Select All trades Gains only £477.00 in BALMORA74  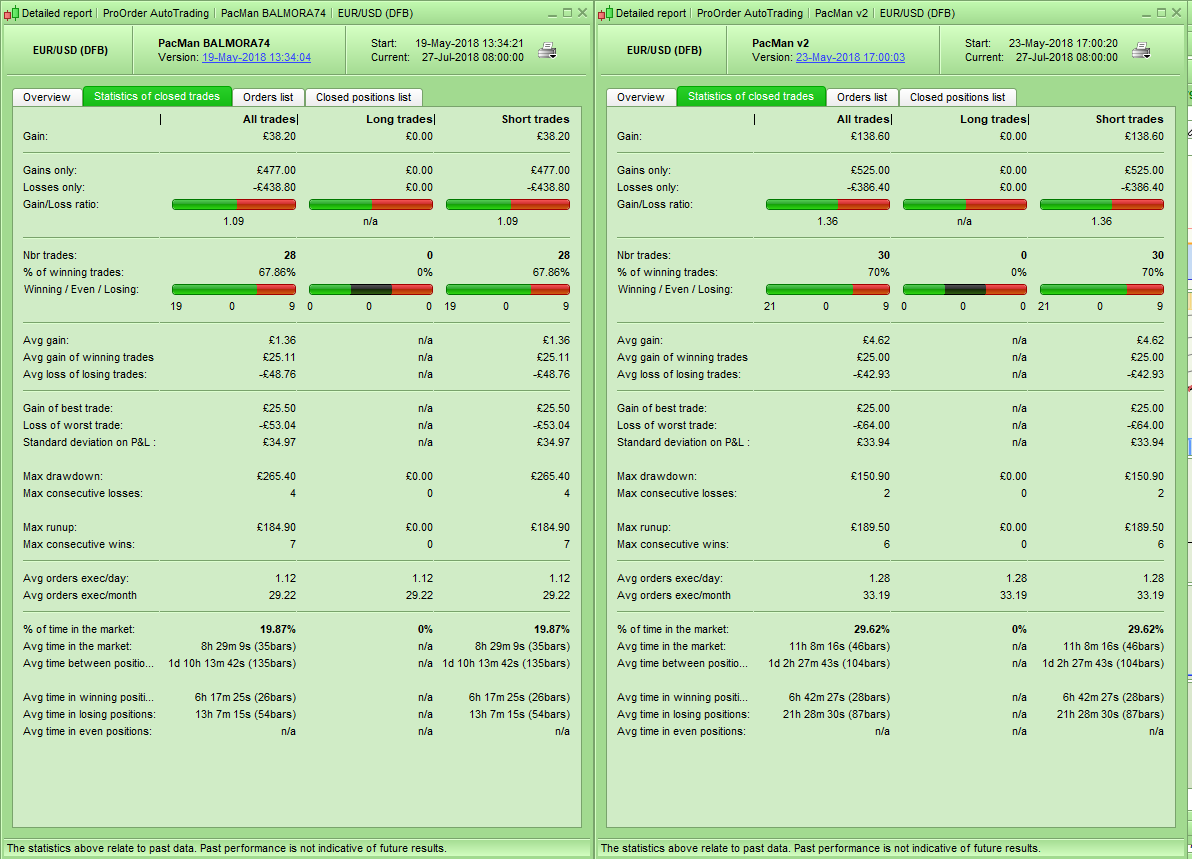coord(276,170)
